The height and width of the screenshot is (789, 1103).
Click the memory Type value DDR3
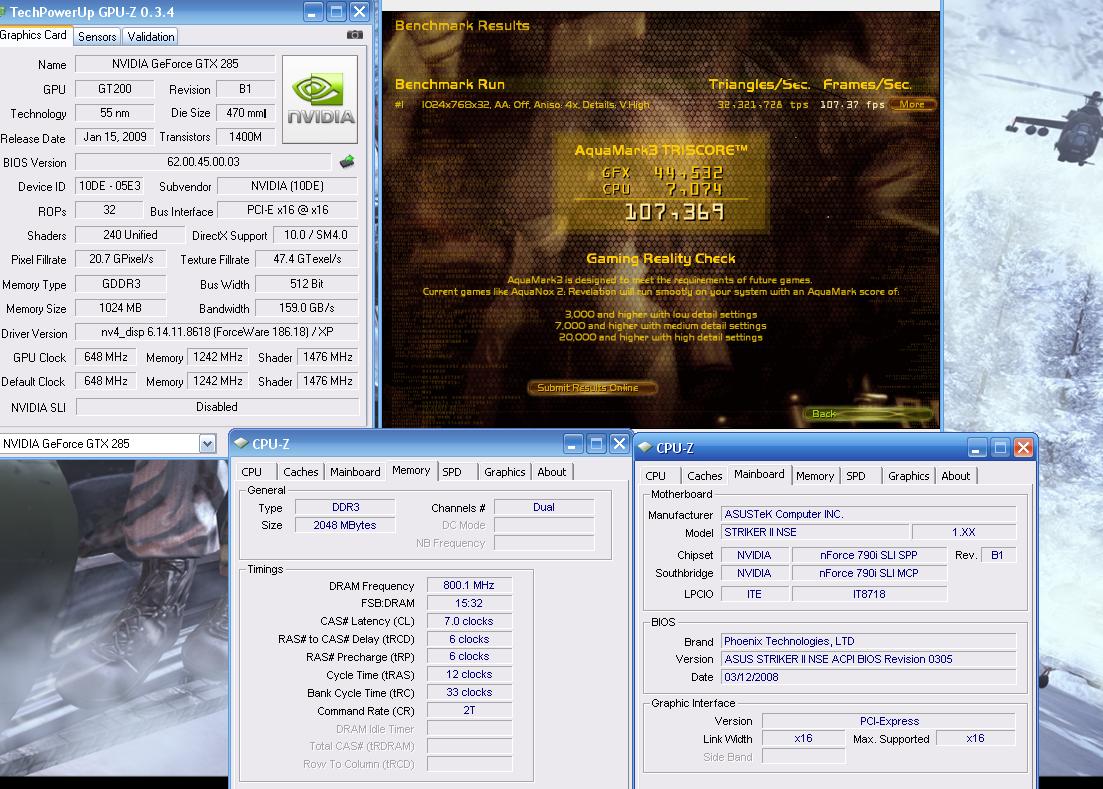pyautogui.click(x=345, y=507)
